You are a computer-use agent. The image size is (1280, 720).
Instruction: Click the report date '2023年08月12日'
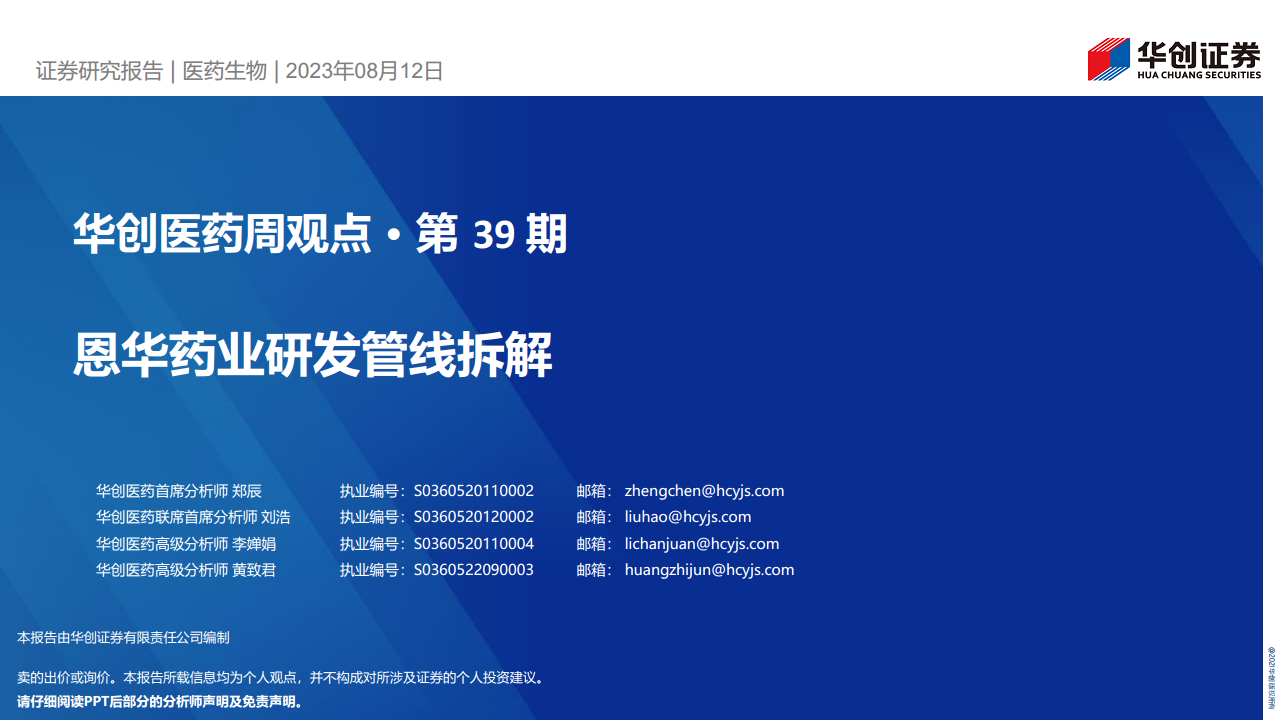[365, 71]
